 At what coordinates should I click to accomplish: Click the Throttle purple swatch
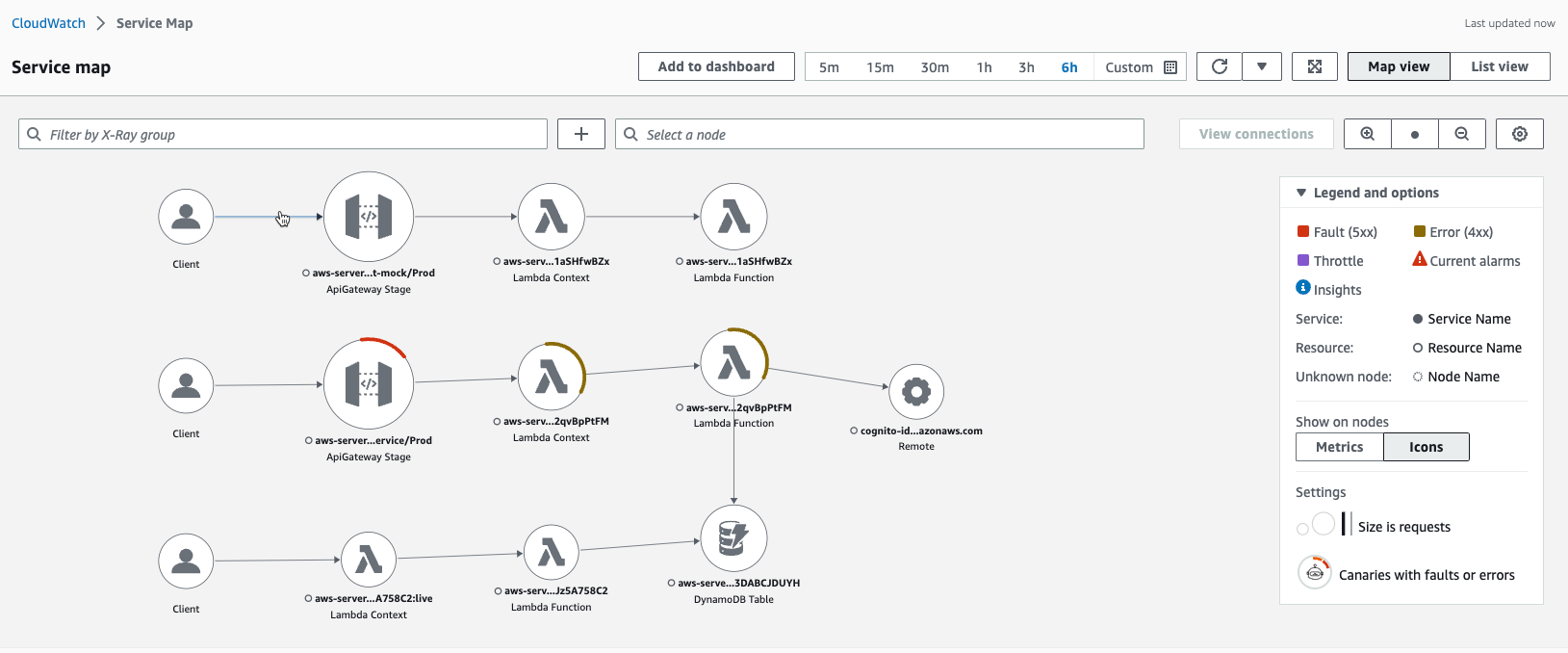pos(1303,260)
